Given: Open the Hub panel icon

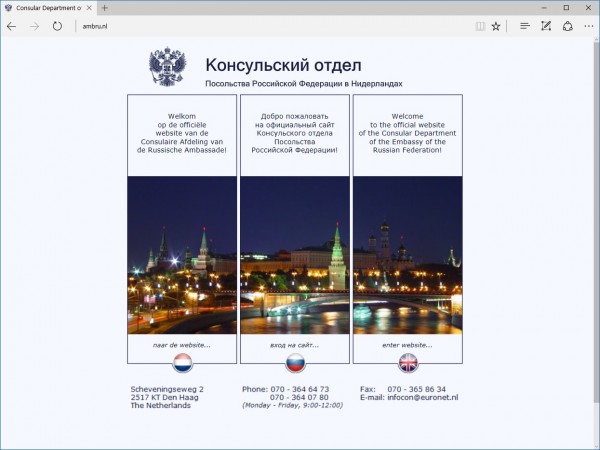Looking at the screenshot, I should point(524,26).
